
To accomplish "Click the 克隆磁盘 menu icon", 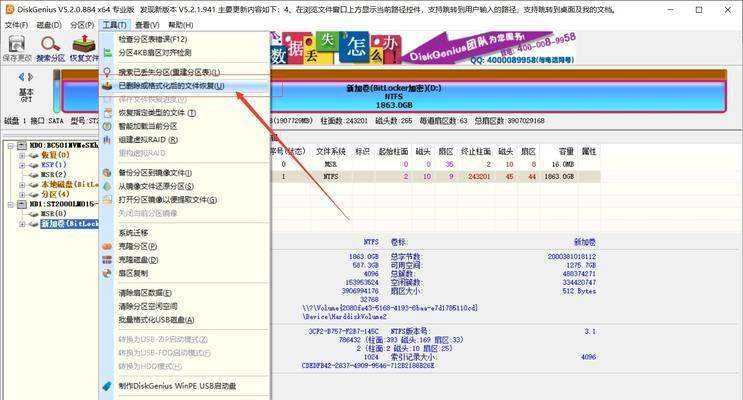I will [108, 260].
